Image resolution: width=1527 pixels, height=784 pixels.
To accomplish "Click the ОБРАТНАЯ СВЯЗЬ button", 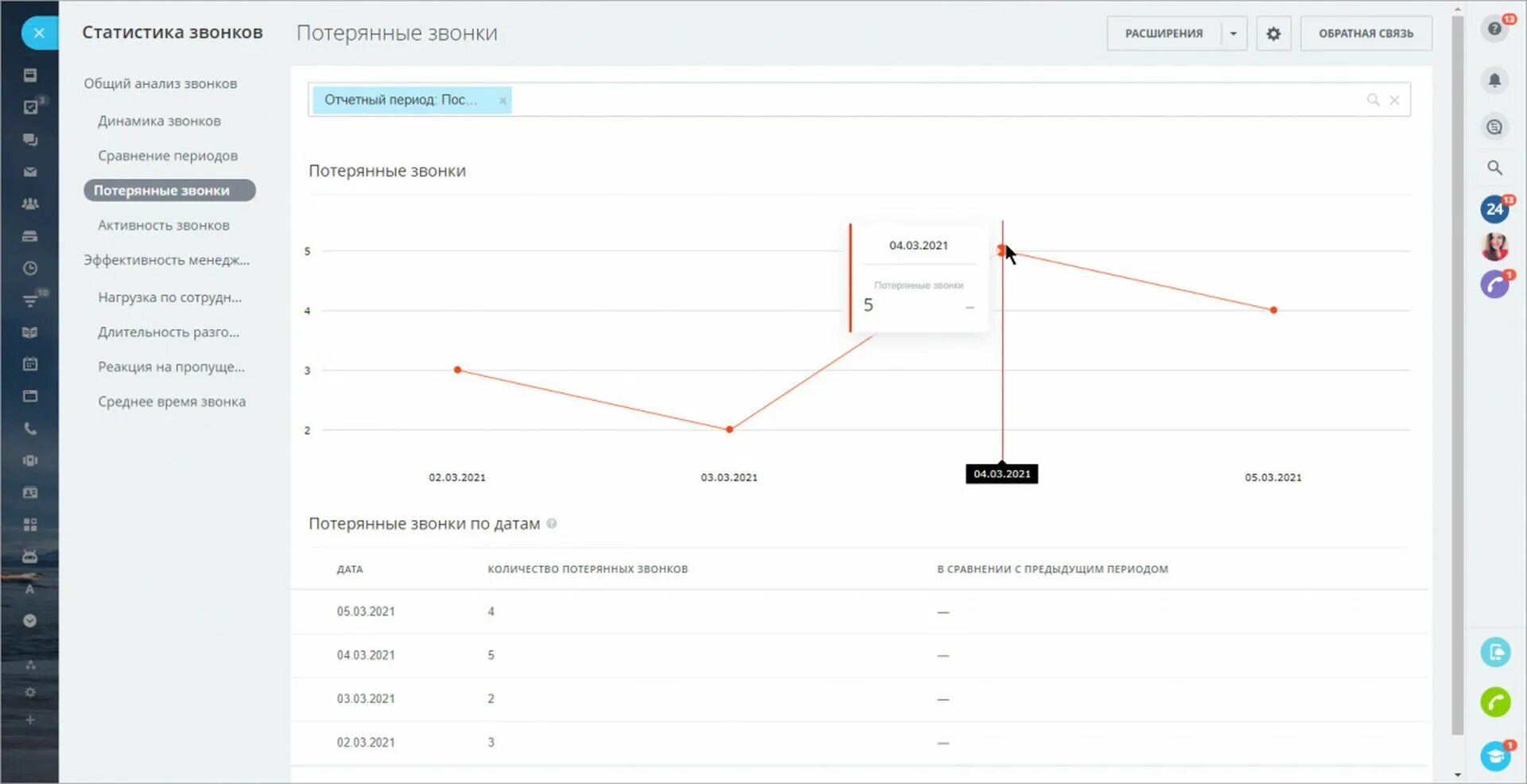I will point(1366,33).
